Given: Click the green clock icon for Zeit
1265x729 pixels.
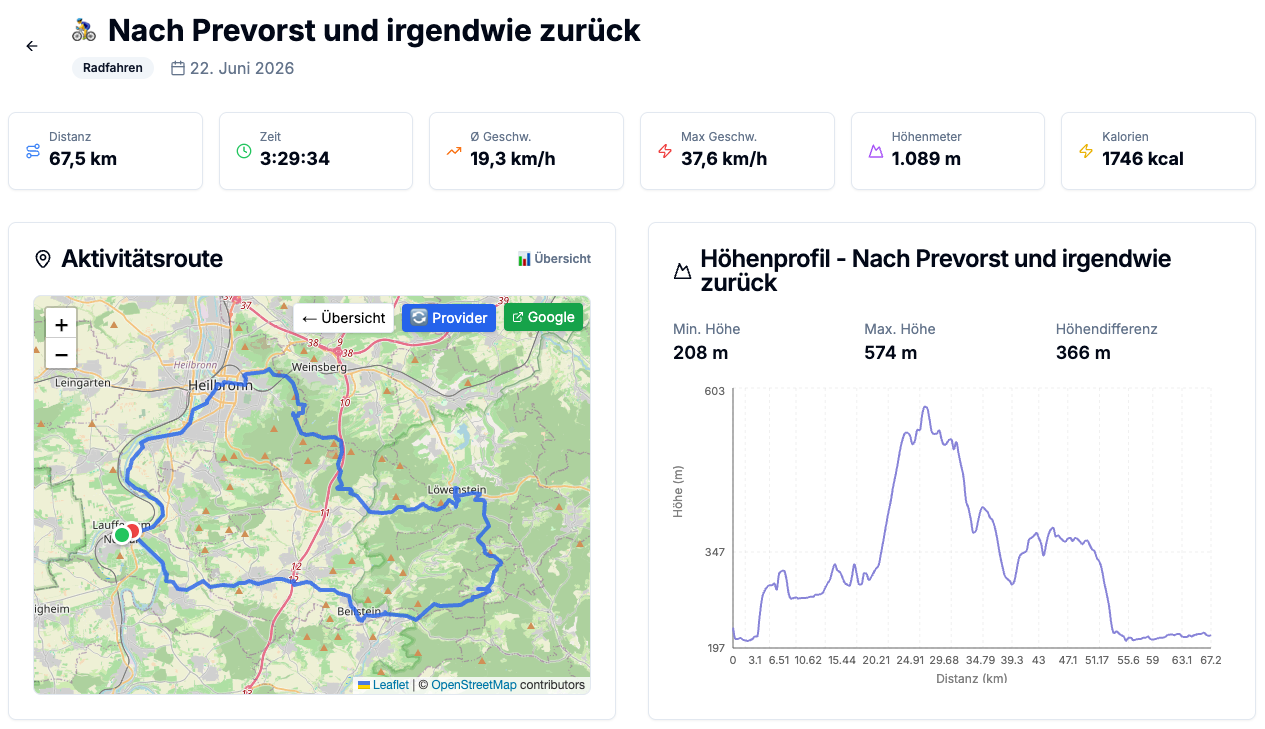Looking at the screenshot, I should [244, 151].
